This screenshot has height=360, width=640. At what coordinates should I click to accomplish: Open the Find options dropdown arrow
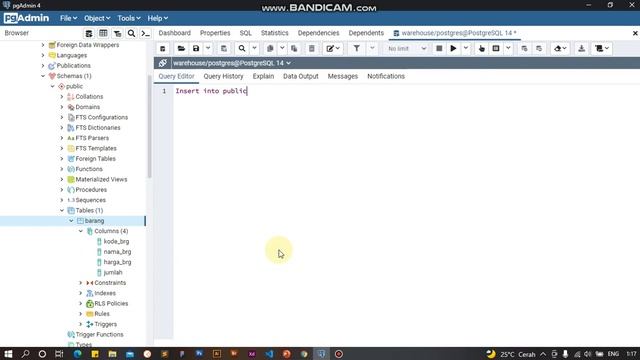pos(254,49)
